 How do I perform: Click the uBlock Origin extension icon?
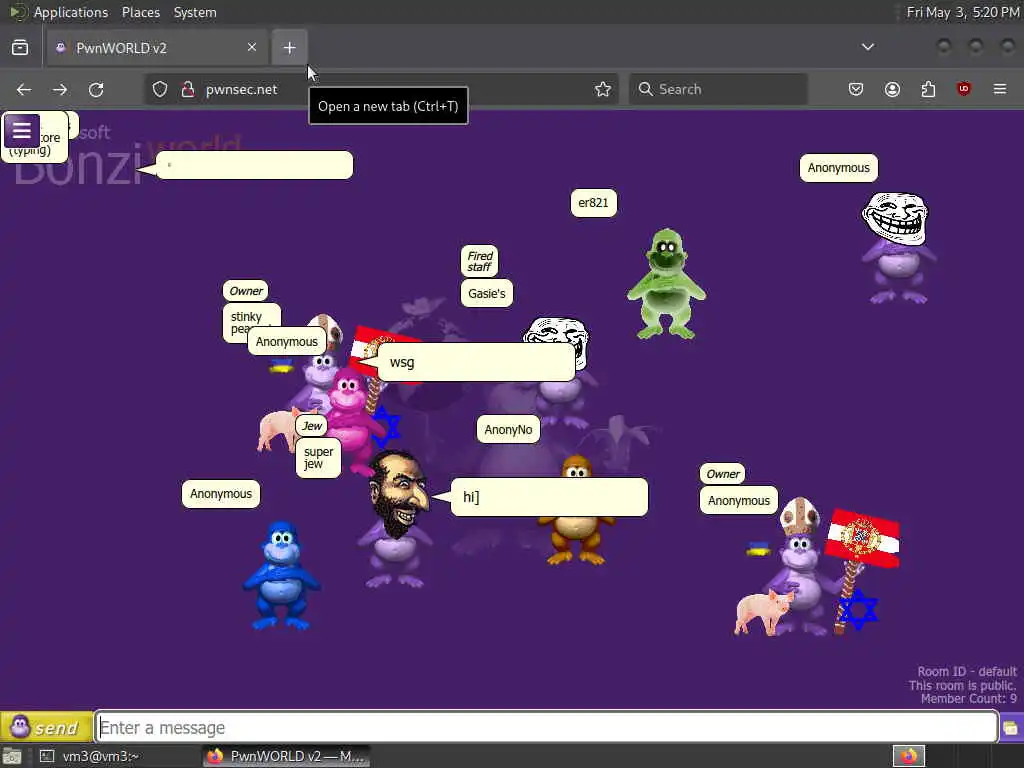click(x=964, y=89)
